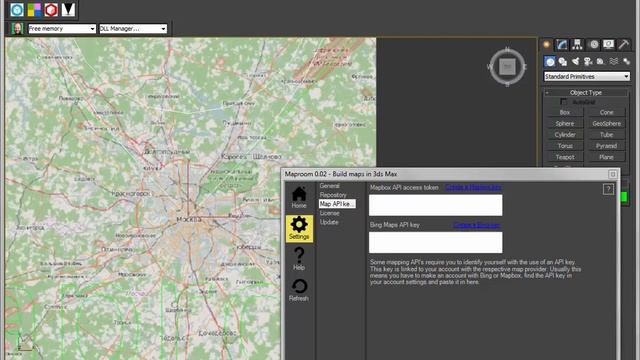
Task: Create a Teapot primitive
Action: click(565, 157)
